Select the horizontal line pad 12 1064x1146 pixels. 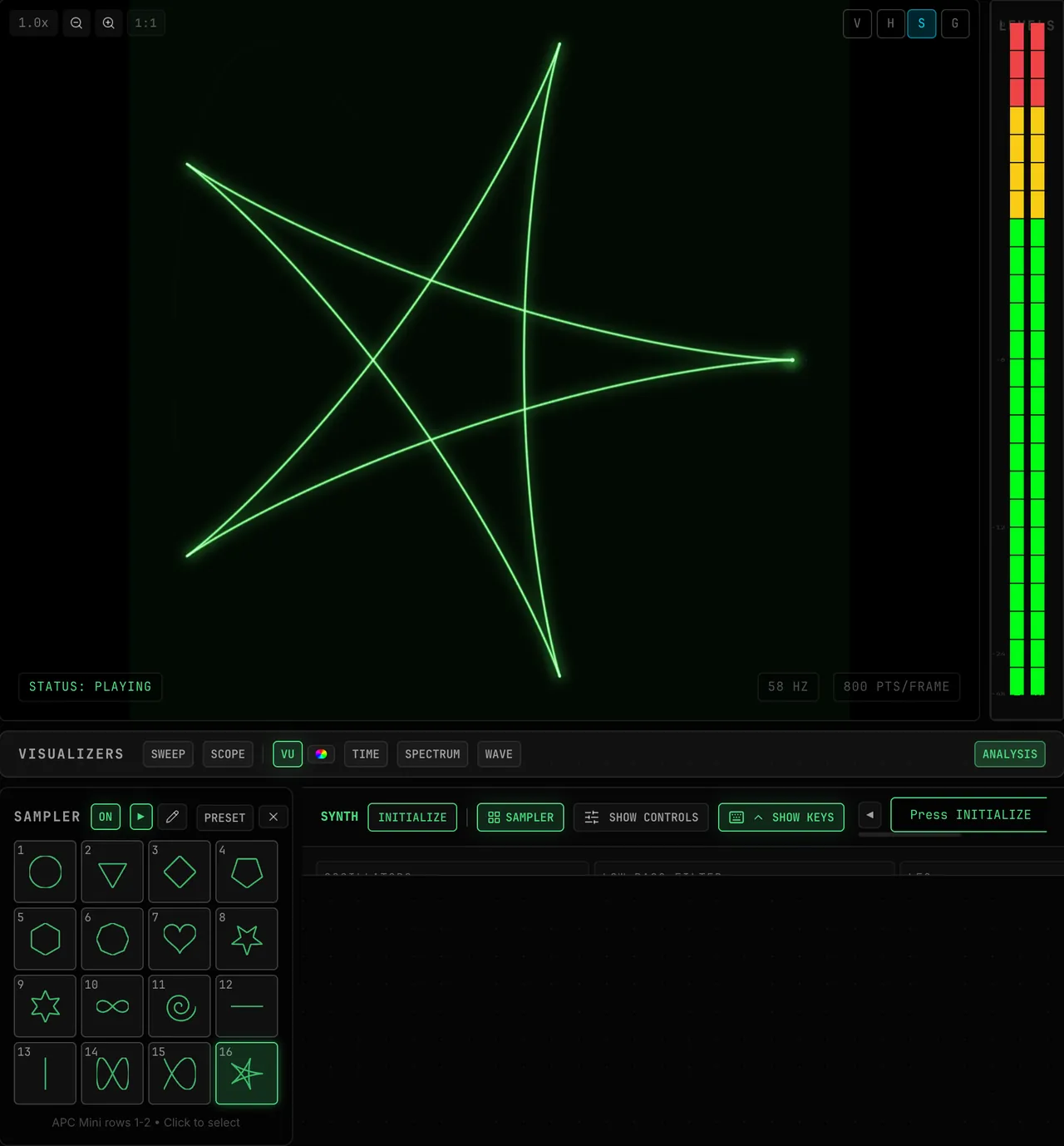247,1006
